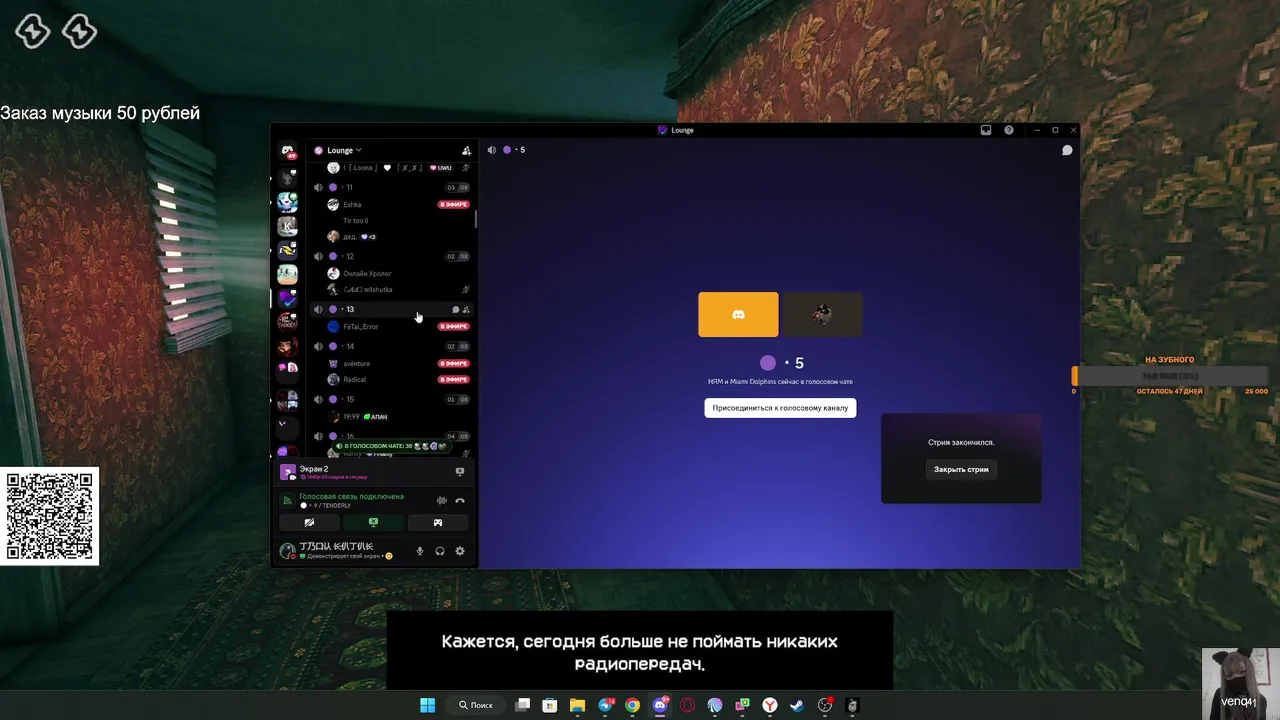Select the orange Discord participant tile
Image resolution: width=1280 pixels, height=720 pixels.
738,315
